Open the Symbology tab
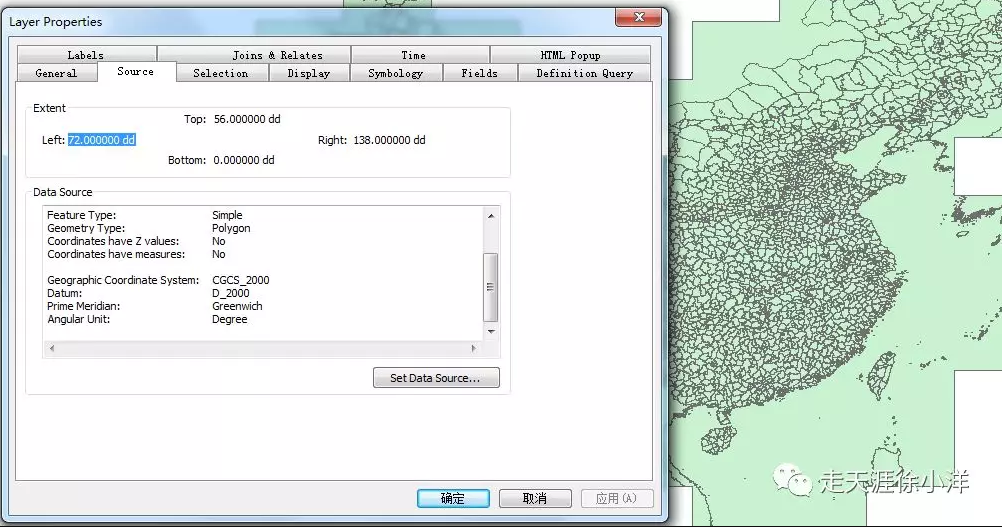 (x=396, y=73)
